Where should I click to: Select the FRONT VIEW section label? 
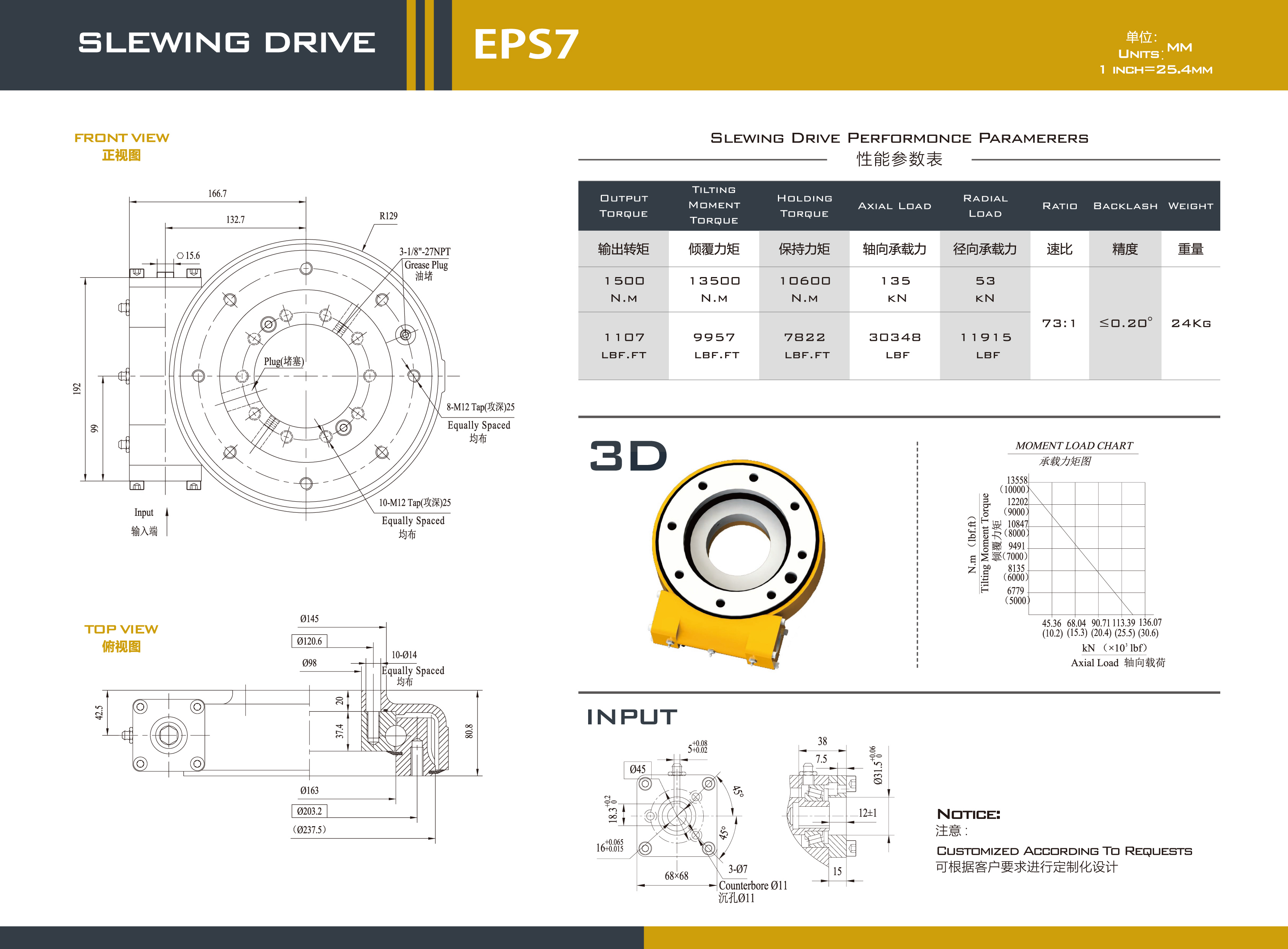tap(122, 138)
